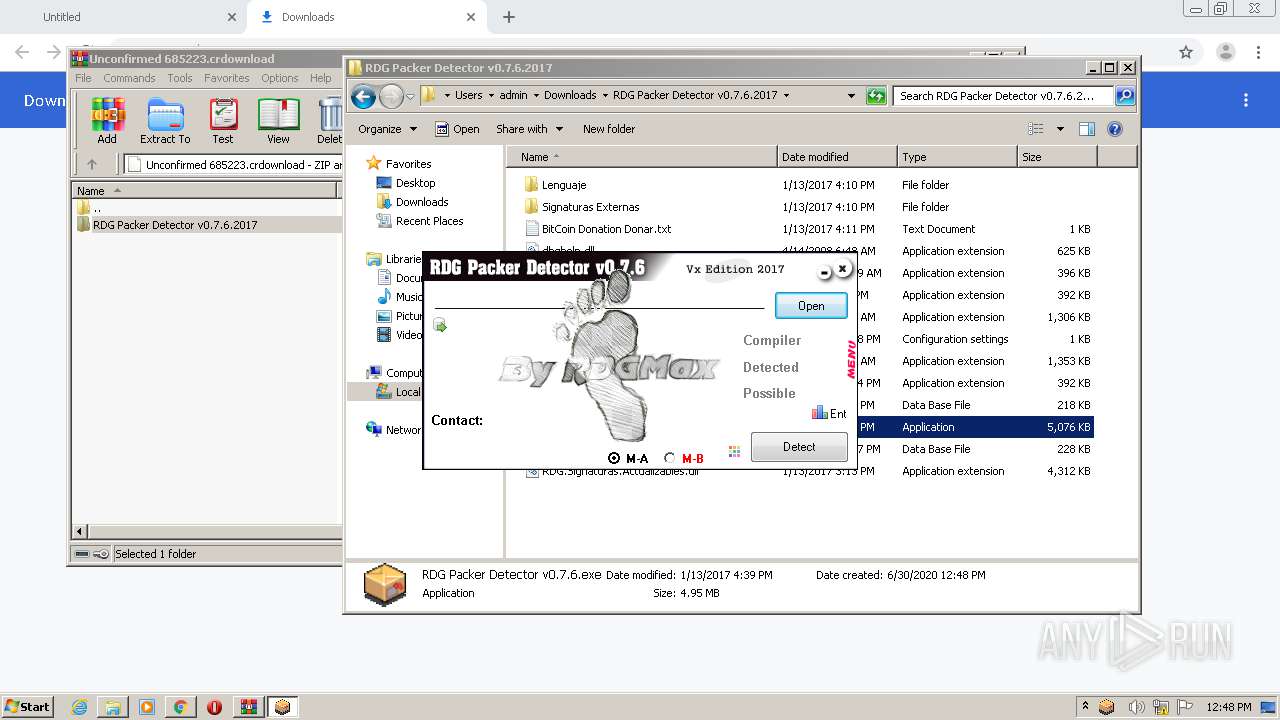Open Explorer recent locations dropdown arrow

(x=410, y=97)
